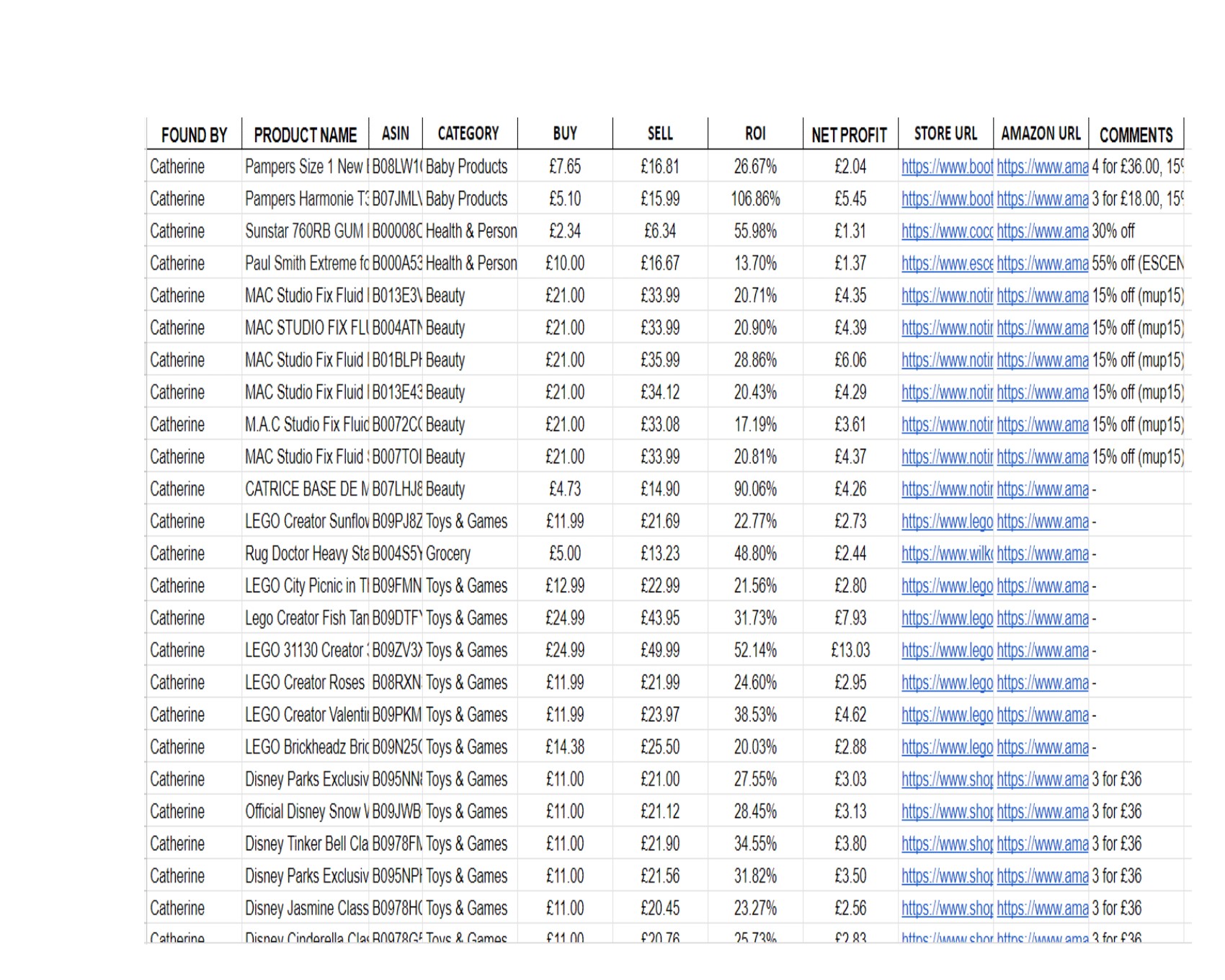Open the store URL for Pampers Size 1
Viewport: 1225px width, 980px height.
pyautogui.click(x=947, y=166)
